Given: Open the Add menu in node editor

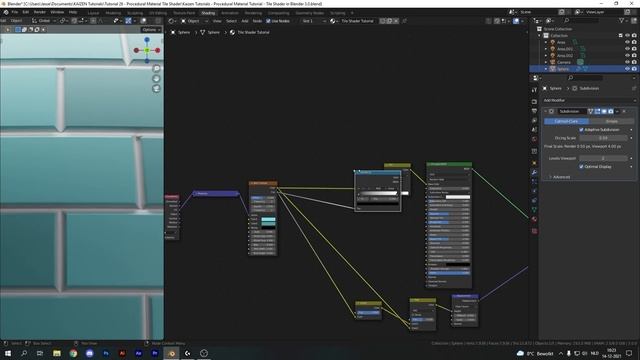Looking at the screenshot, I should (x=244, y=21).
